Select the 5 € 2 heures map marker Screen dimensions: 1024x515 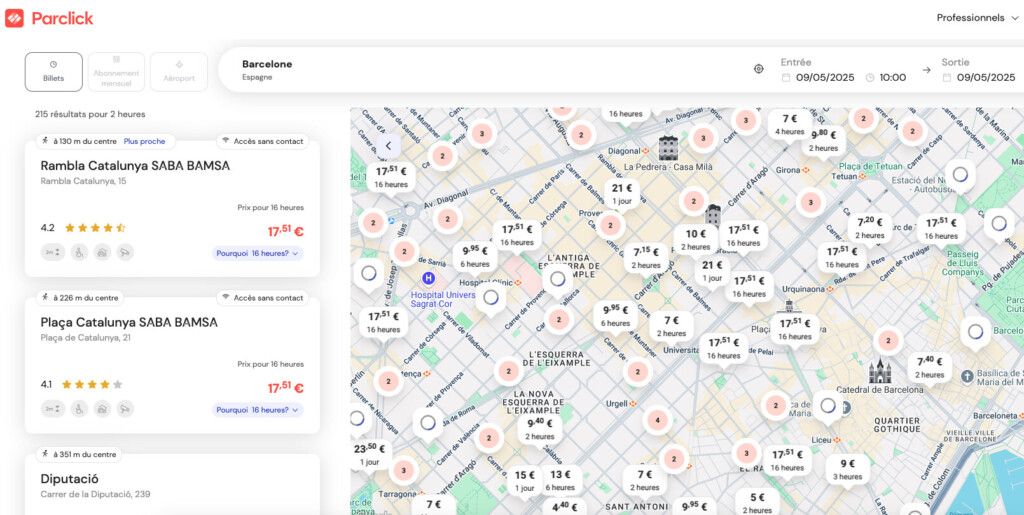click(x=757, y=503)
